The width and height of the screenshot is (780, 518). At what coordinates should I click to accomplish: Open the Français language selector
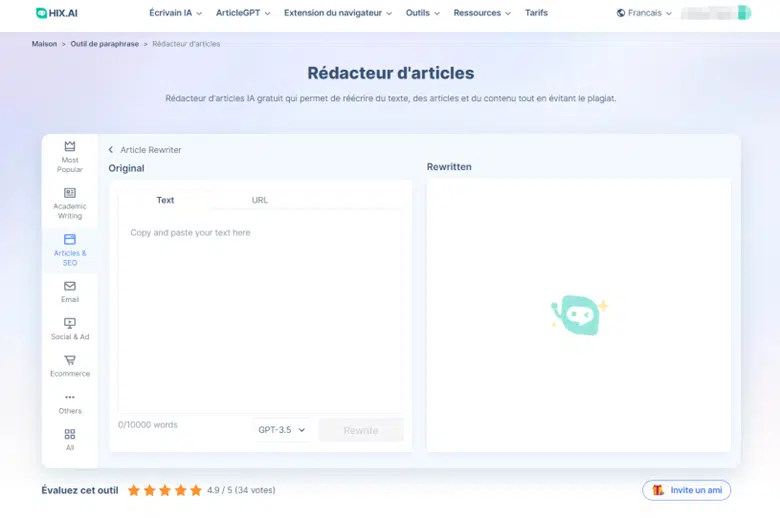coord(644,13)
